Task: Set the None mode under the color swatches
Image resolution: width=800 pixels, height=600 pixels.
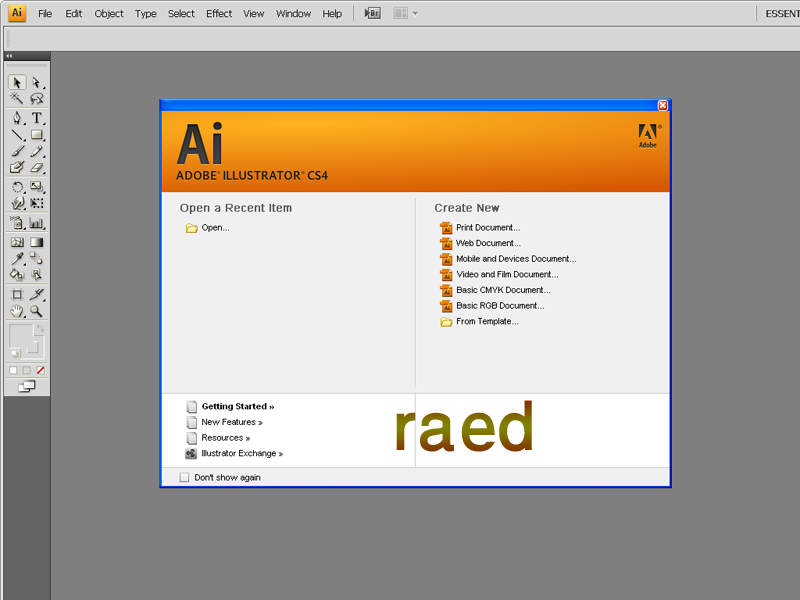Action: (x=41, y=370)
